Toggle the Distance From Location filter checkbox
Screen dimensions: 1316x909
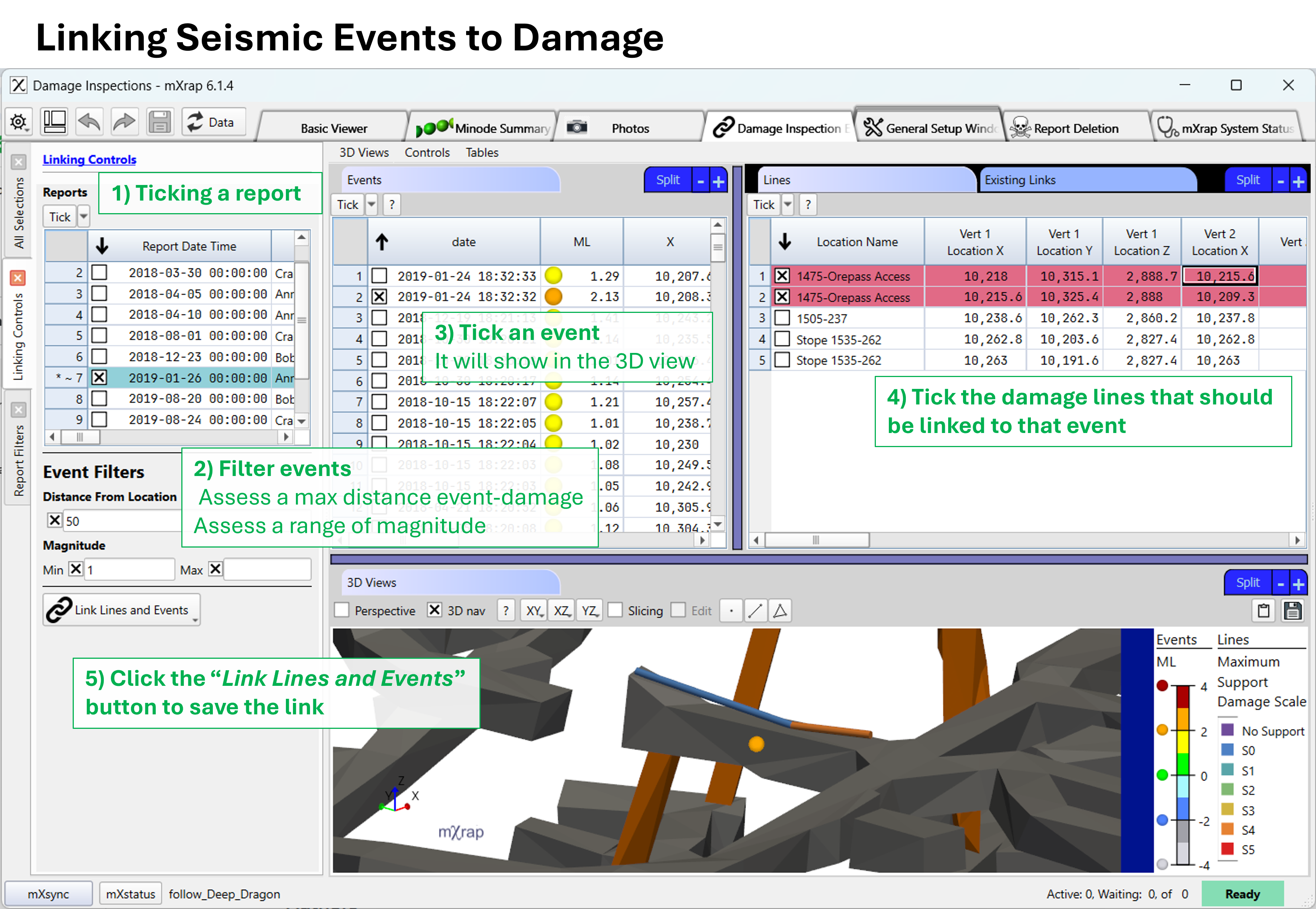(x=55, y=520)
